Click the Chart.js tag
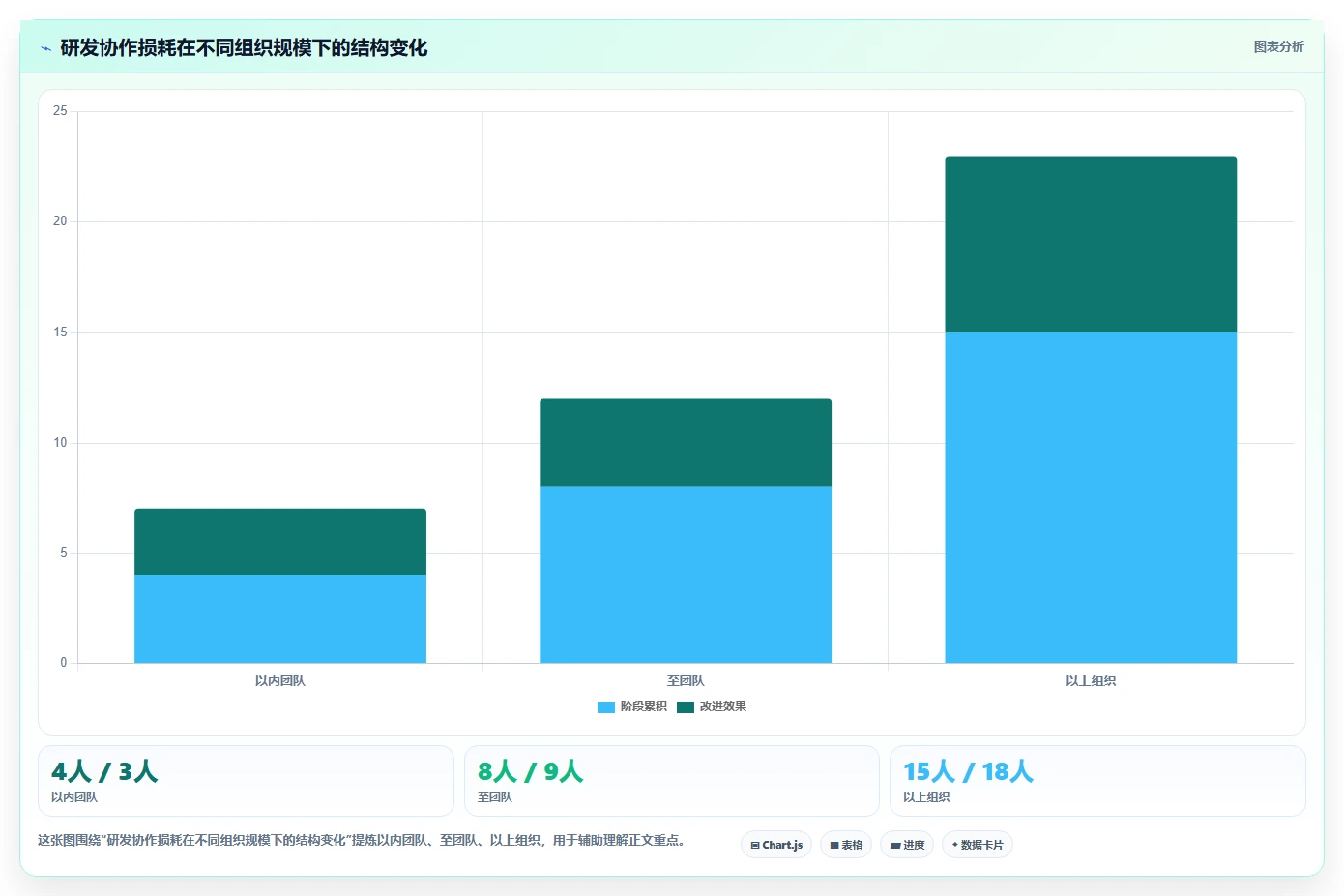The height and width of the screenshot is (896, 1344). coord(776,845)
